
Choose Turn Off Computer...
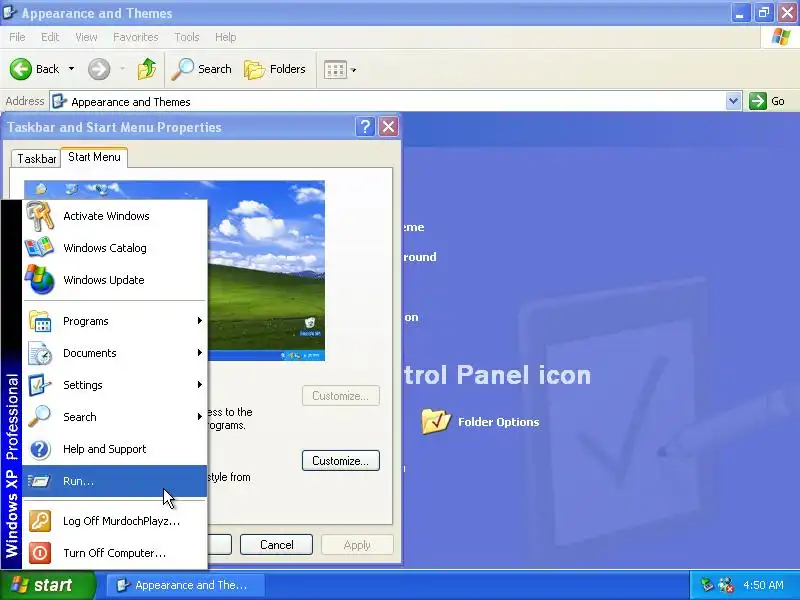click(x=115, y=553)
